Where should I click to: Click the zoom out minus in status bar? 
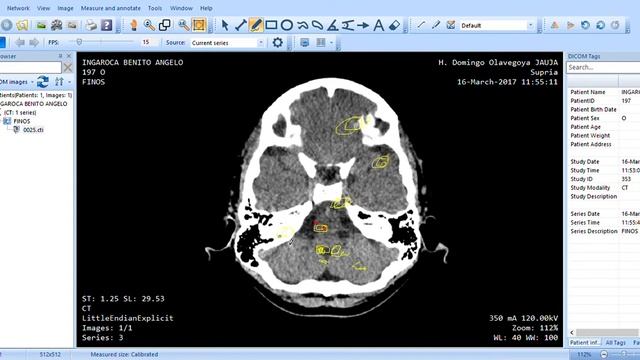coord(604,354)
